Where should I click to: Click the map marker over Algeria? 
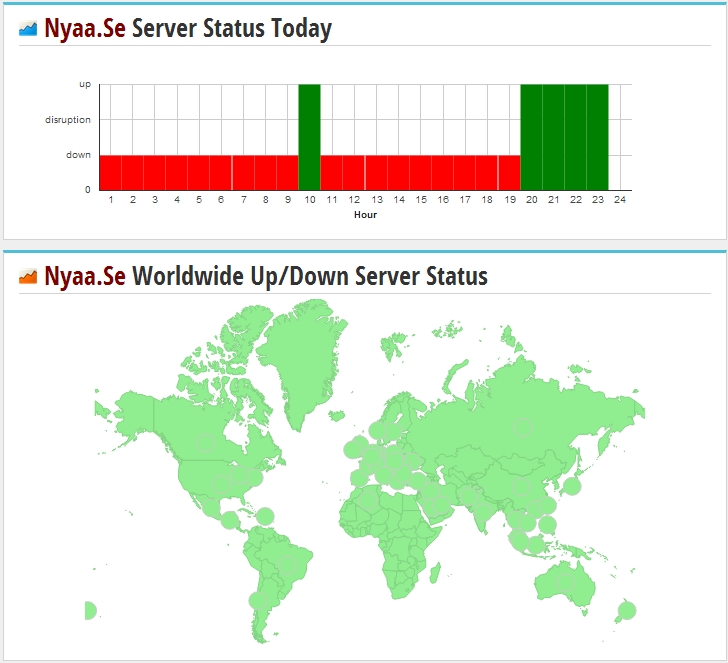coord(368,500)
